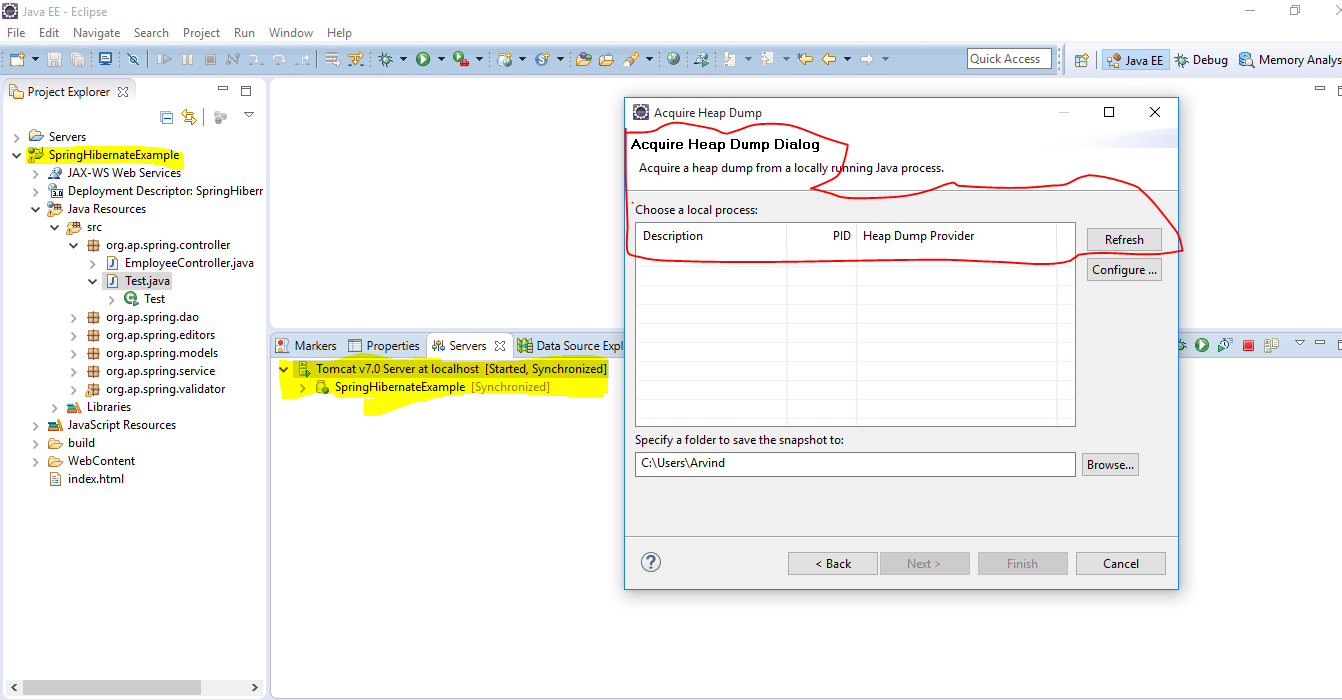Expand the Libraries node
The image size is (1342, 700).
point(55,407)
